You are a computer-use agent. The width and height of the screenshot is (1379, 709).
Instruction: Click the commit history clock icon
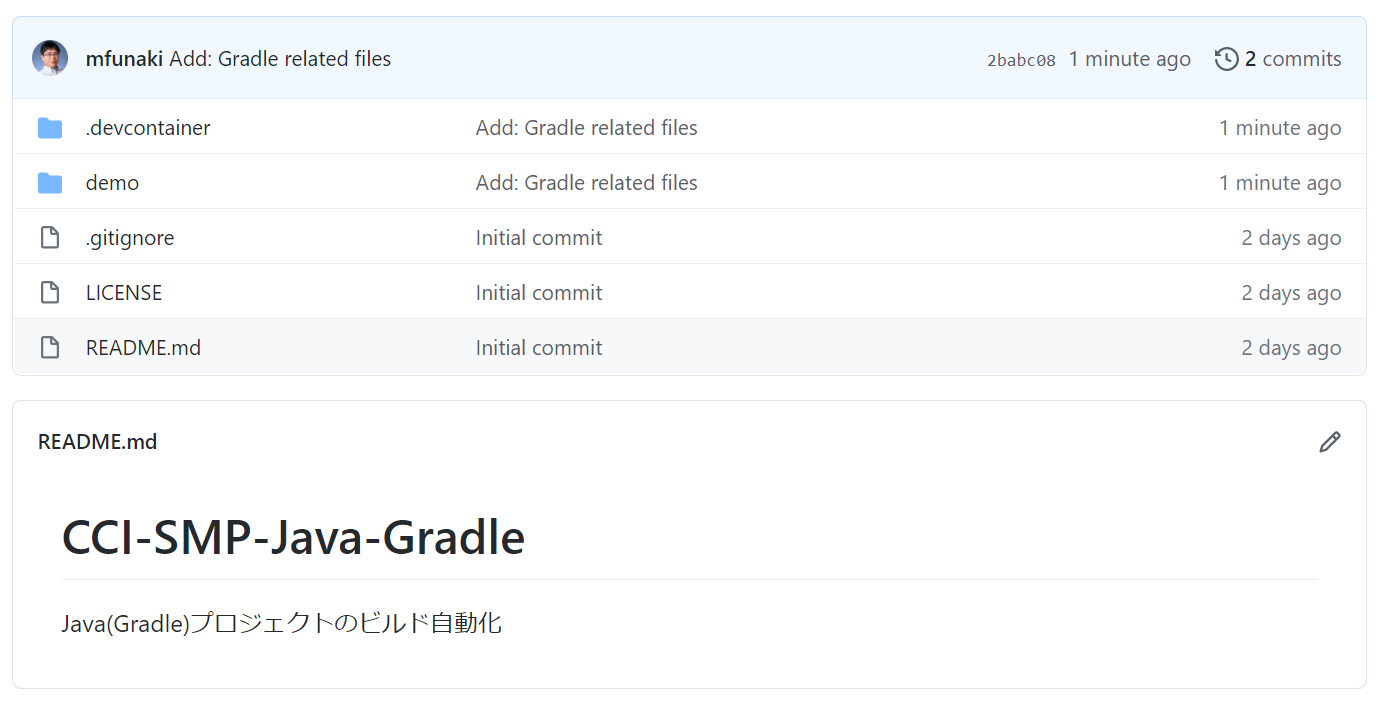click(x=1225, y=59)
